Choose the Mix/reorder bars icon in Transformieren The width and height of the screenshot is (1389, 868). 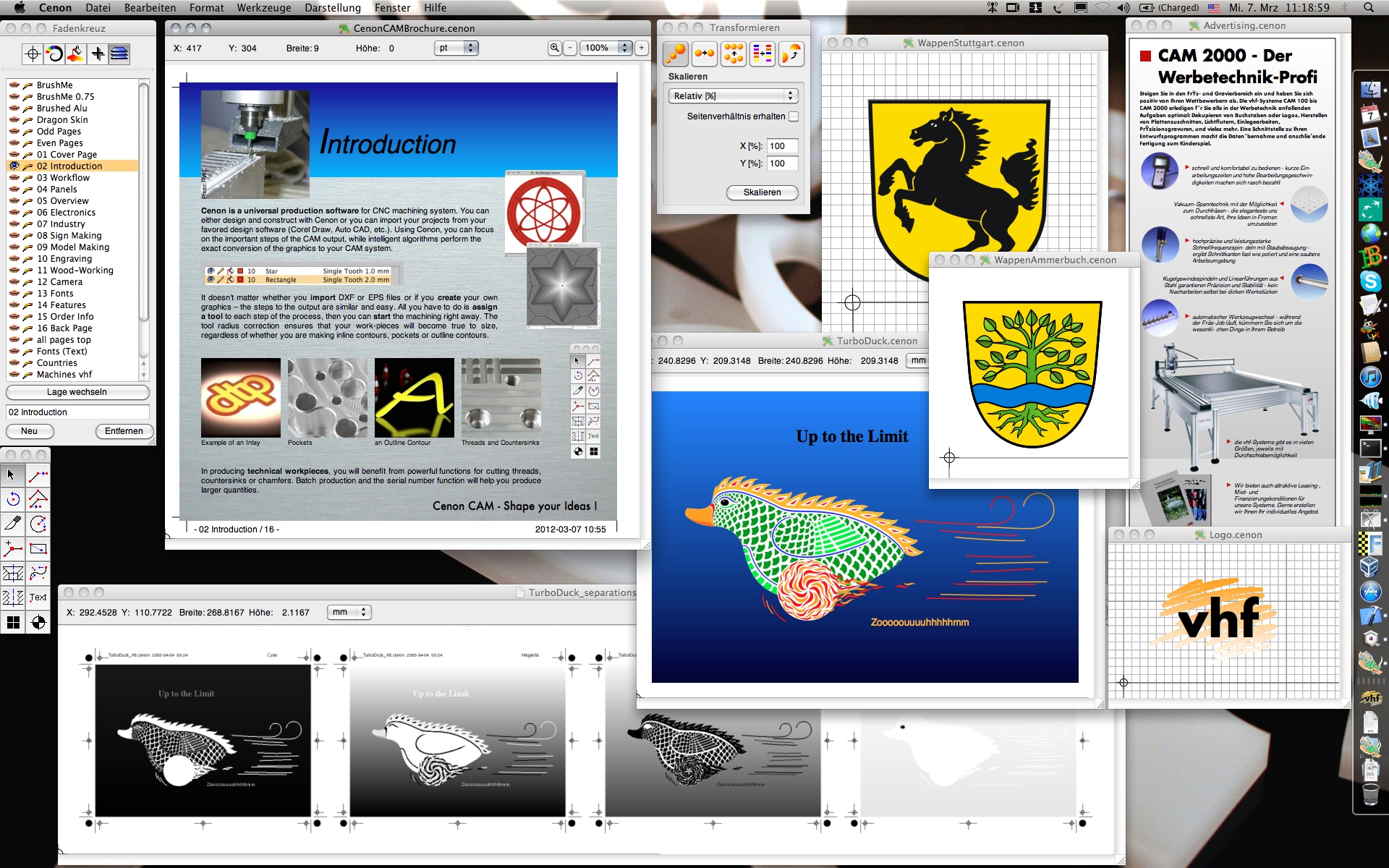click(x=762, y=54)
